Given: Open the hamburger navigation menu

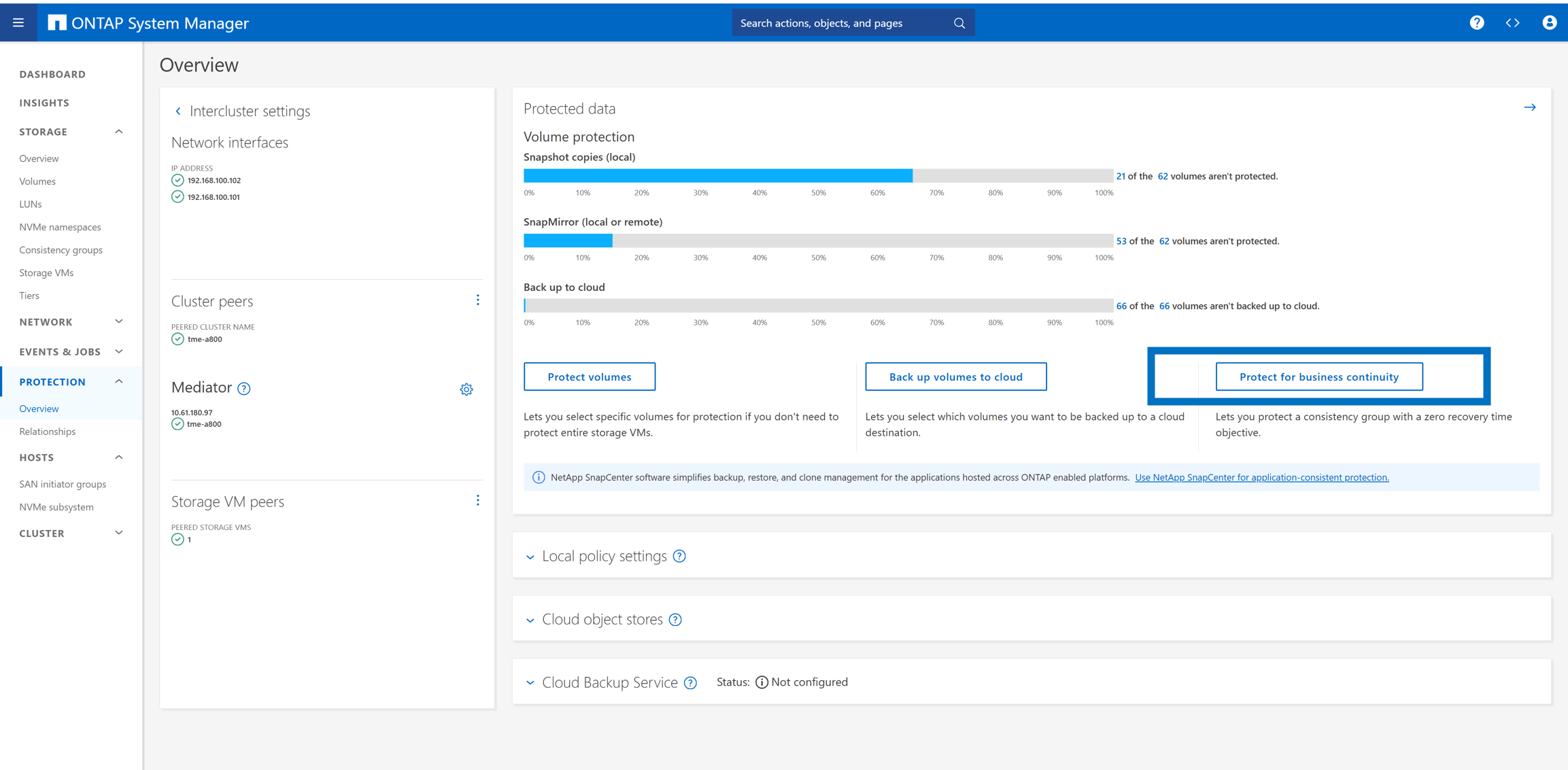Looking at the screenshot, I should pos(18,22).
